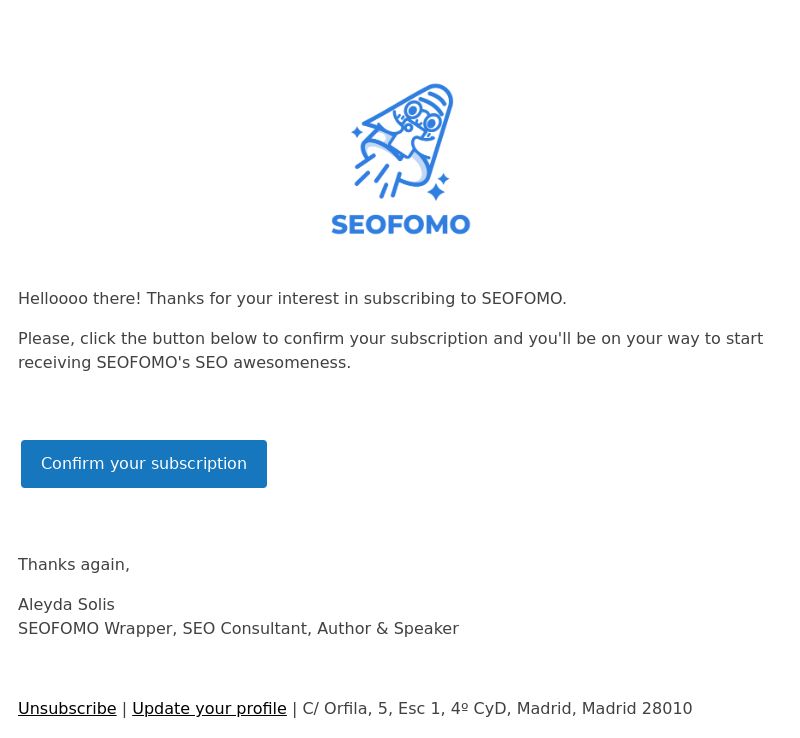800x738 pixels.
Task: Click the mascot's round glasses
Action: coord(422,116)
